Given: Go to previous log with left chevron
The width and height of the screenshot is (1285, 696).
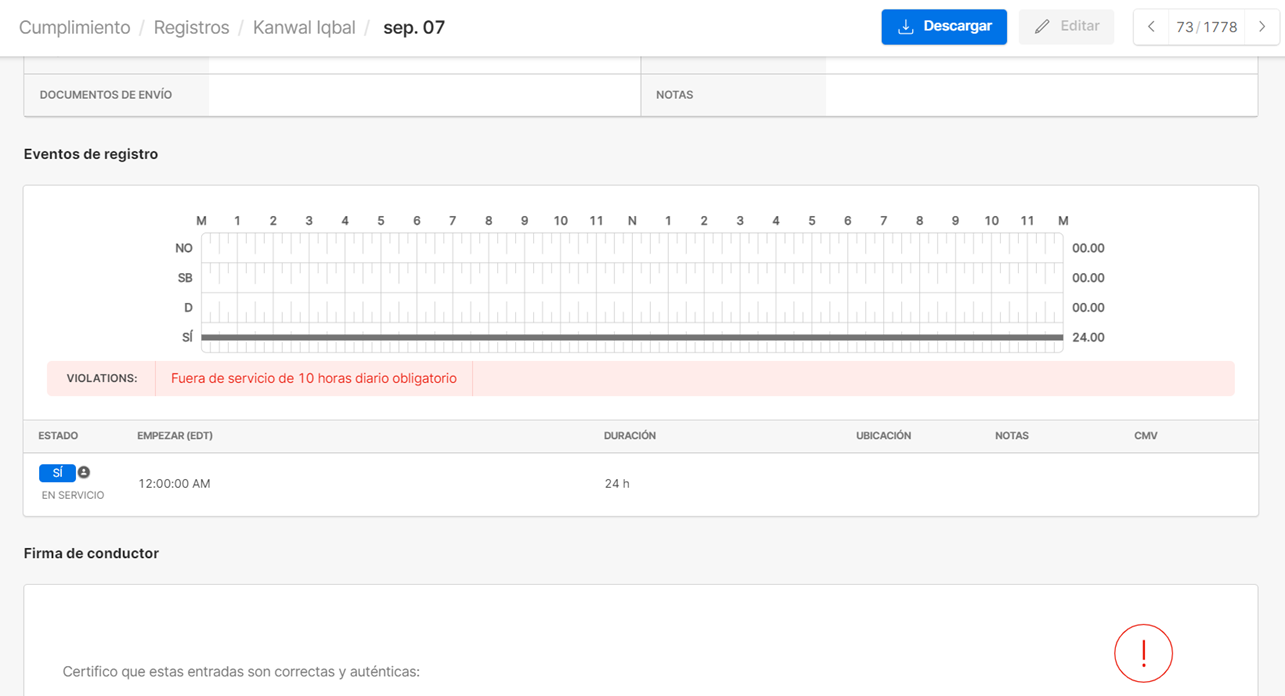Looking at the screenshot, I should [1151, 27].
